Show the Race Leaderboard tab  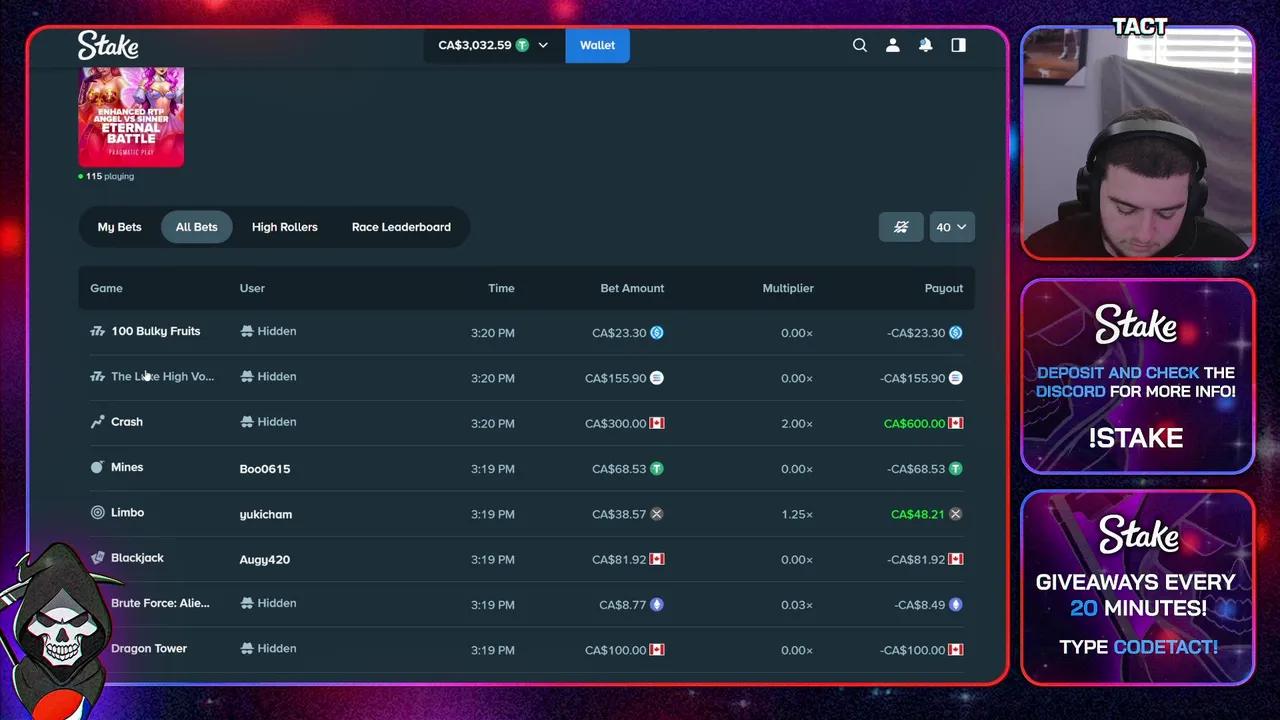point(401,227)
